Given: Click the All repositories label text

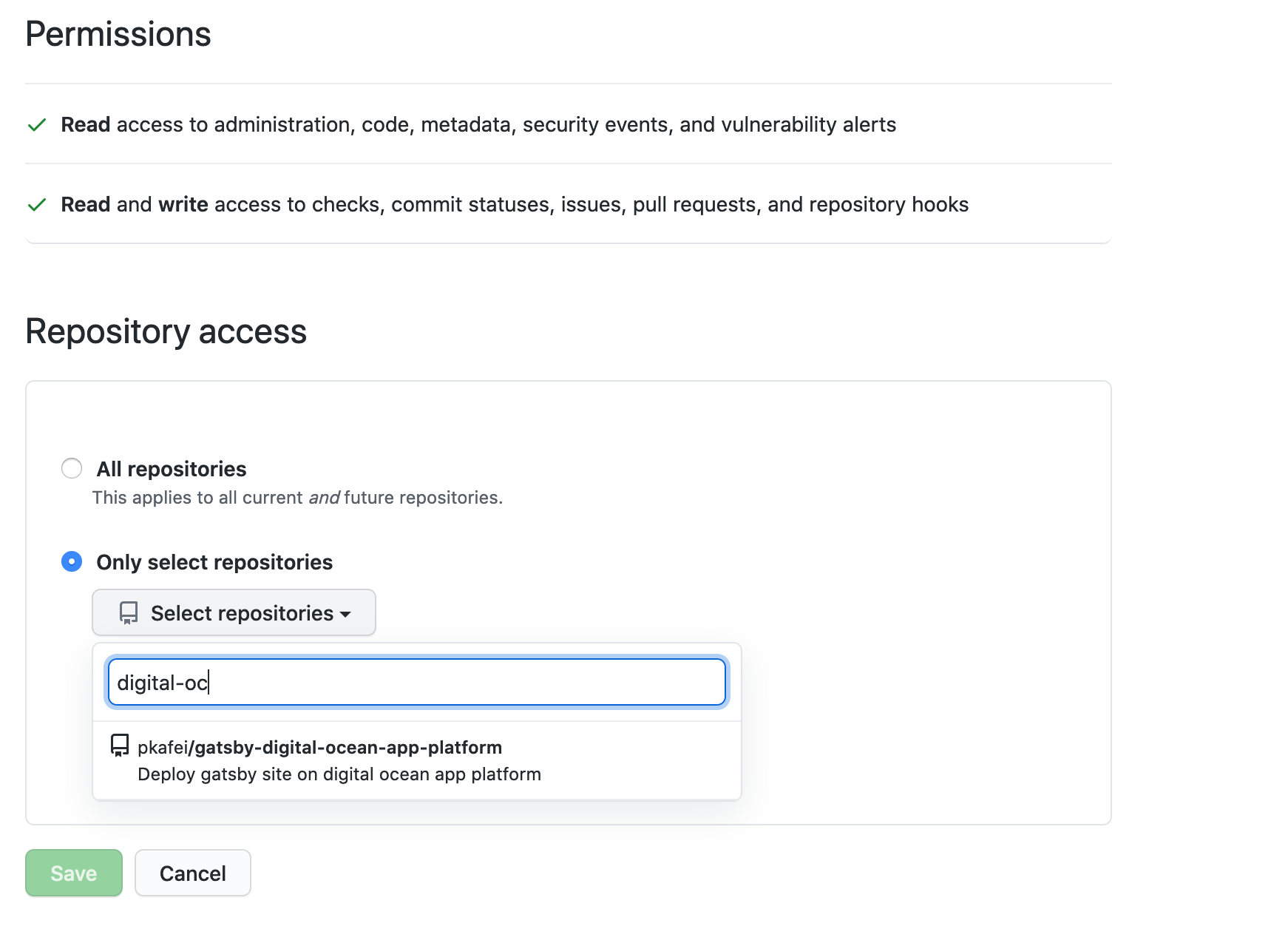Looking at the screenshot, I should coord(172,469).
